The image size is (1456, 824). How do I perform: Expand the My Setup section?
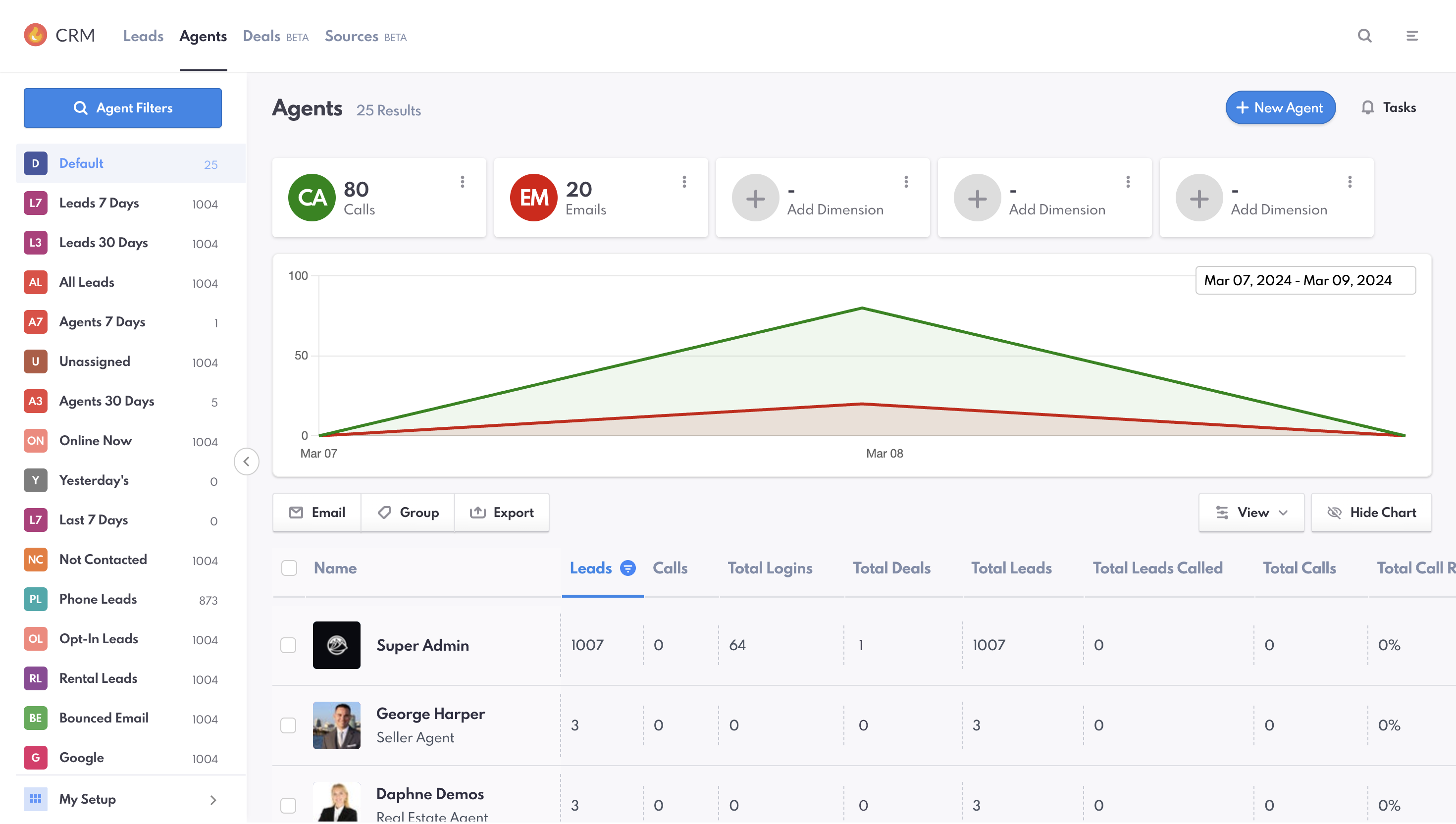(x=213, y=800)
